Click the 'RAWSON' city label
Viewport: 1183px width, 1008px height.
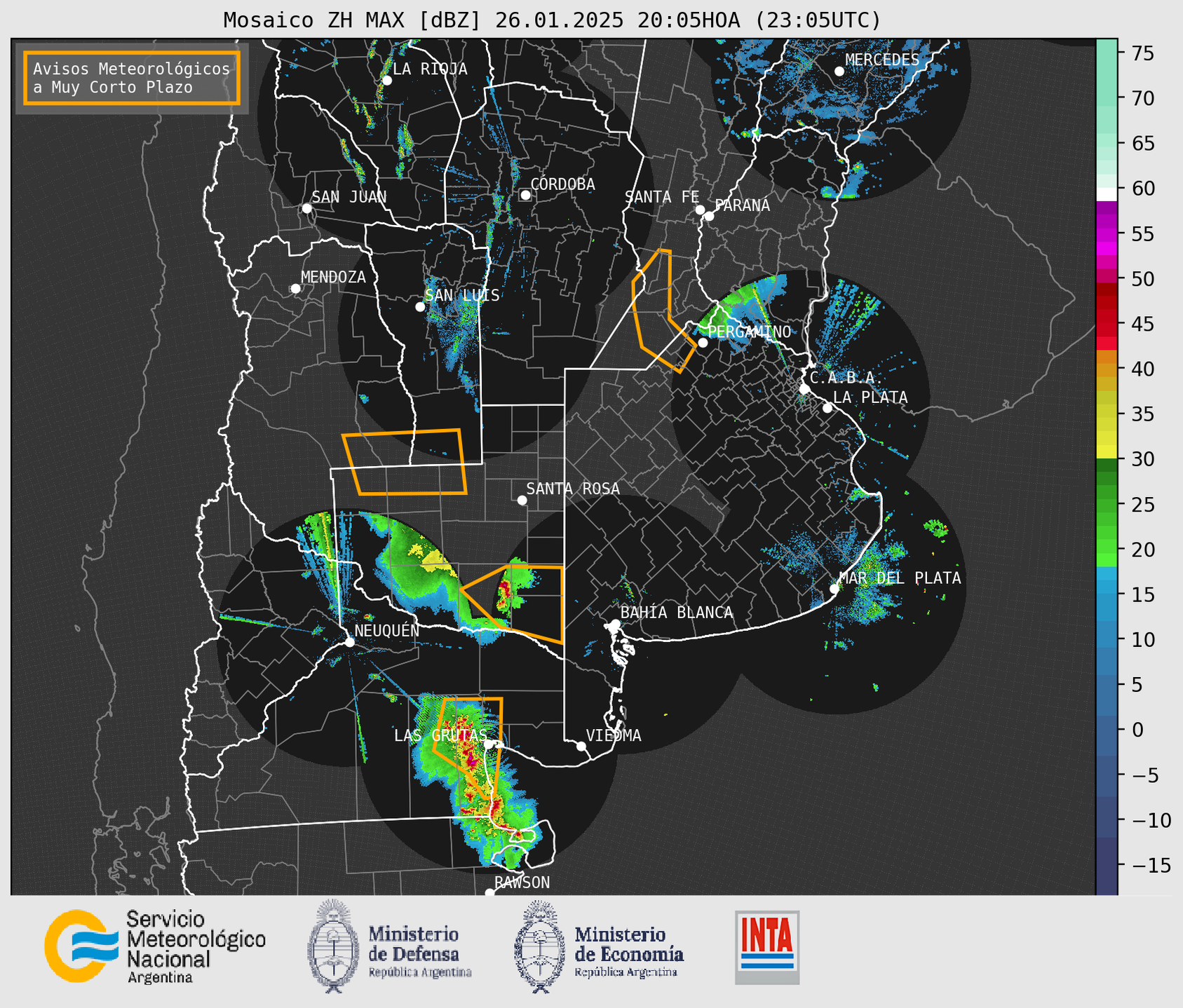pyautogui.click(x=522, y=883)
